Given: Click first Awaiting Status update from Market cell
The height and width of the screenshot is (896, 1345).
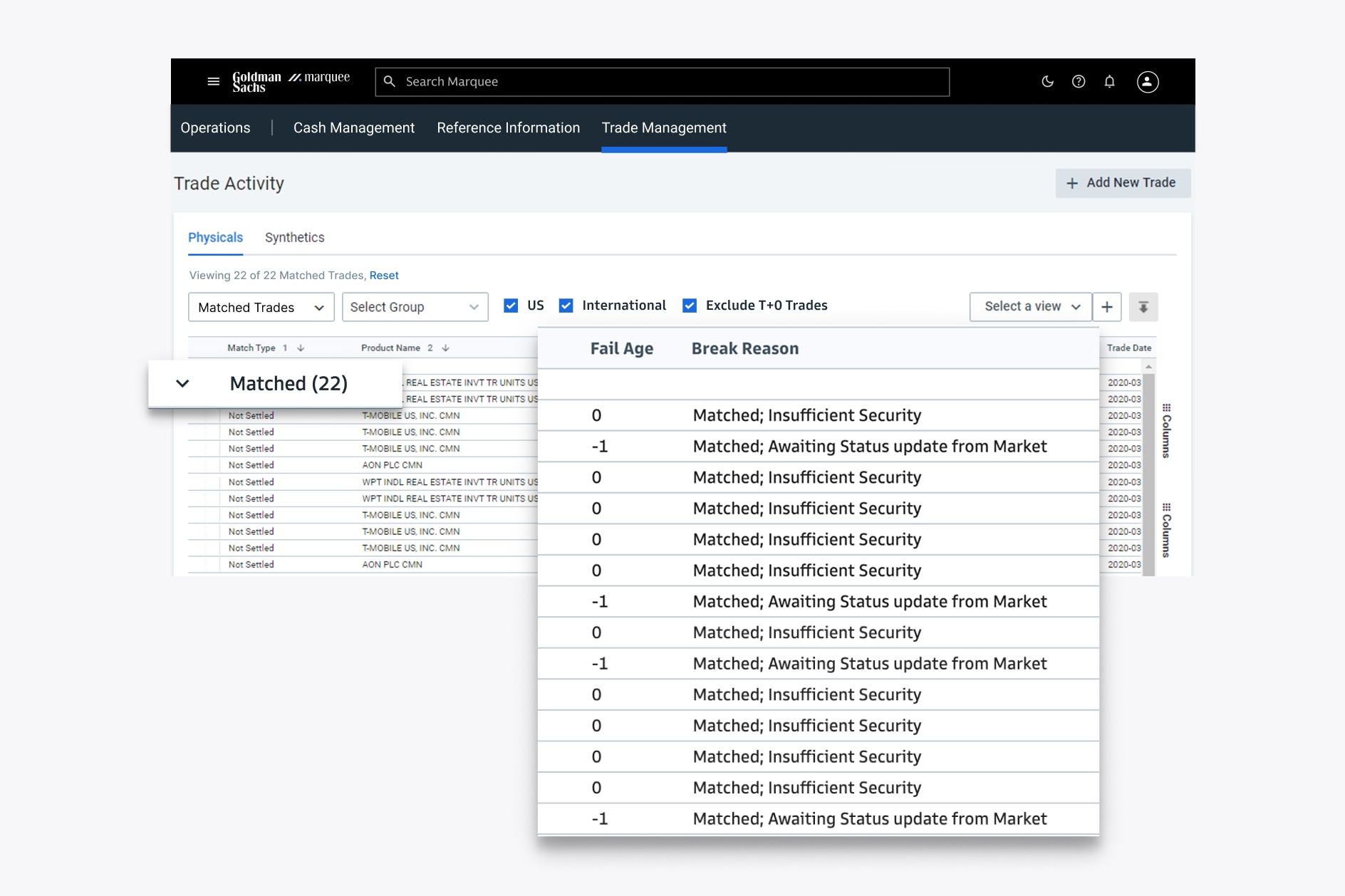Looking at the screenshot, I should (x=870, y=447).
